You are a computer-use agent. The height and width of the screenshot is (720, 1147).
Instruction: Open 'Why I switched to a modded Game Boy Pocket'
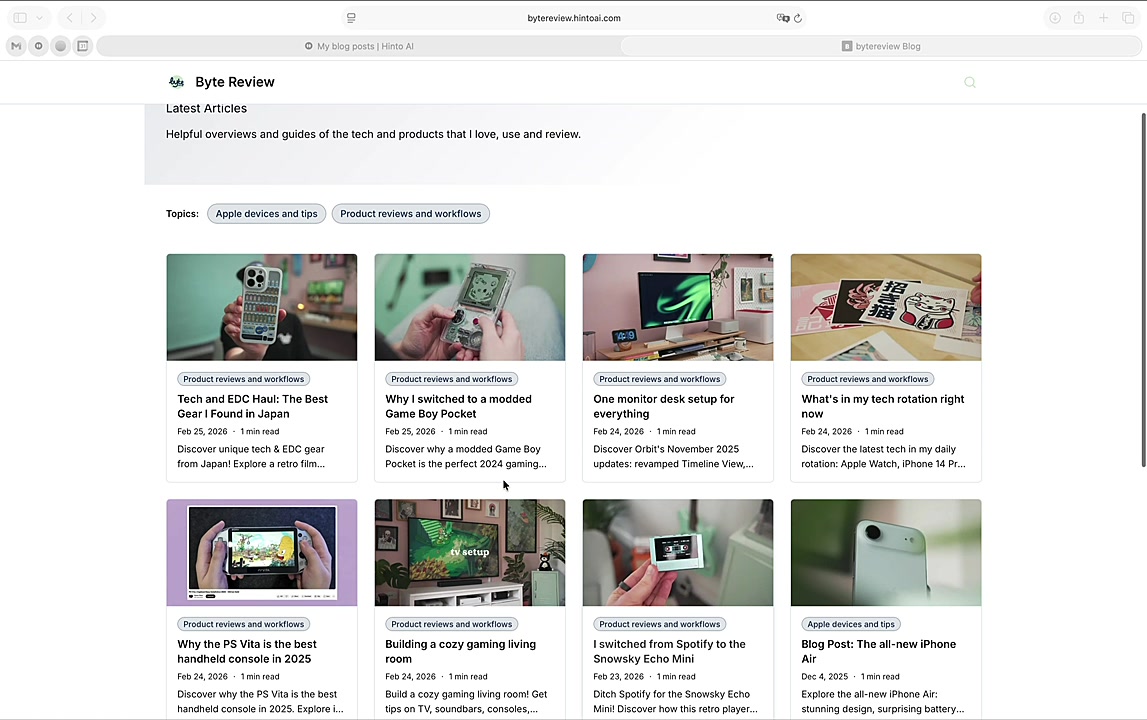pos(458,406)
